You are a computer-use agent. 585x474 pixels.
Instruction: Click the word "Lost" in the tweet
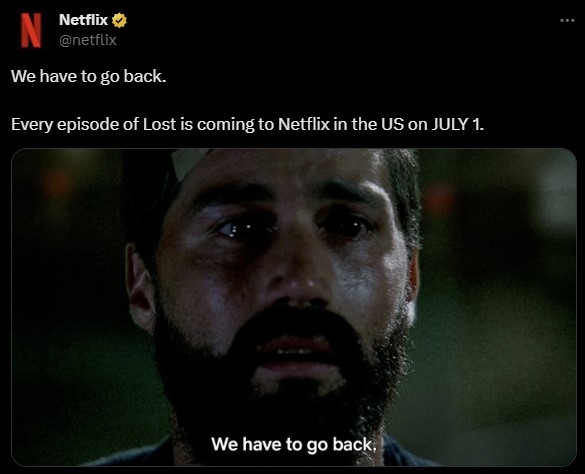click(159, 124)
